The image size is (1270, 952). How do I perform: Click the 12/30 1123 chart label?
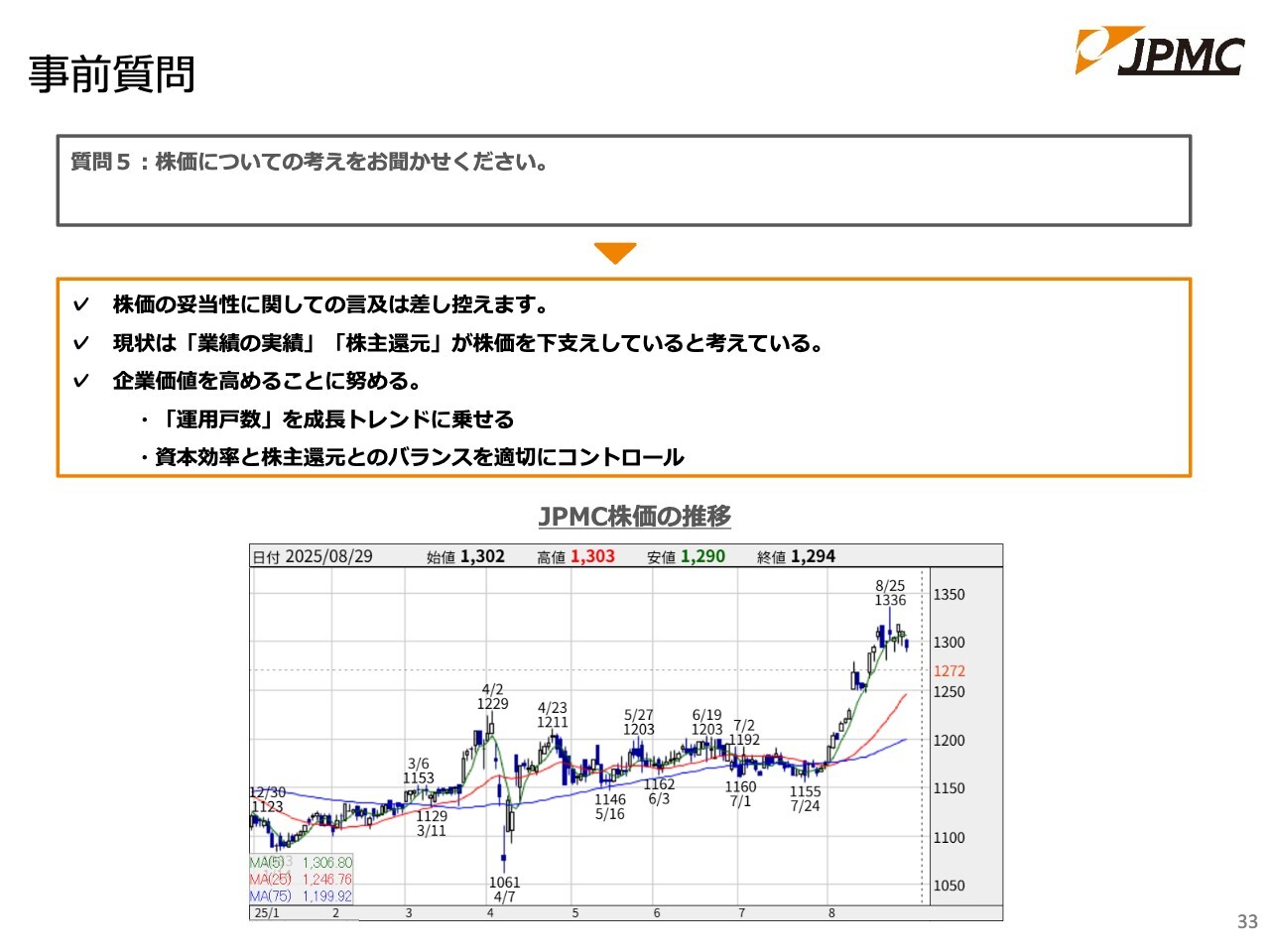(267, 799)
